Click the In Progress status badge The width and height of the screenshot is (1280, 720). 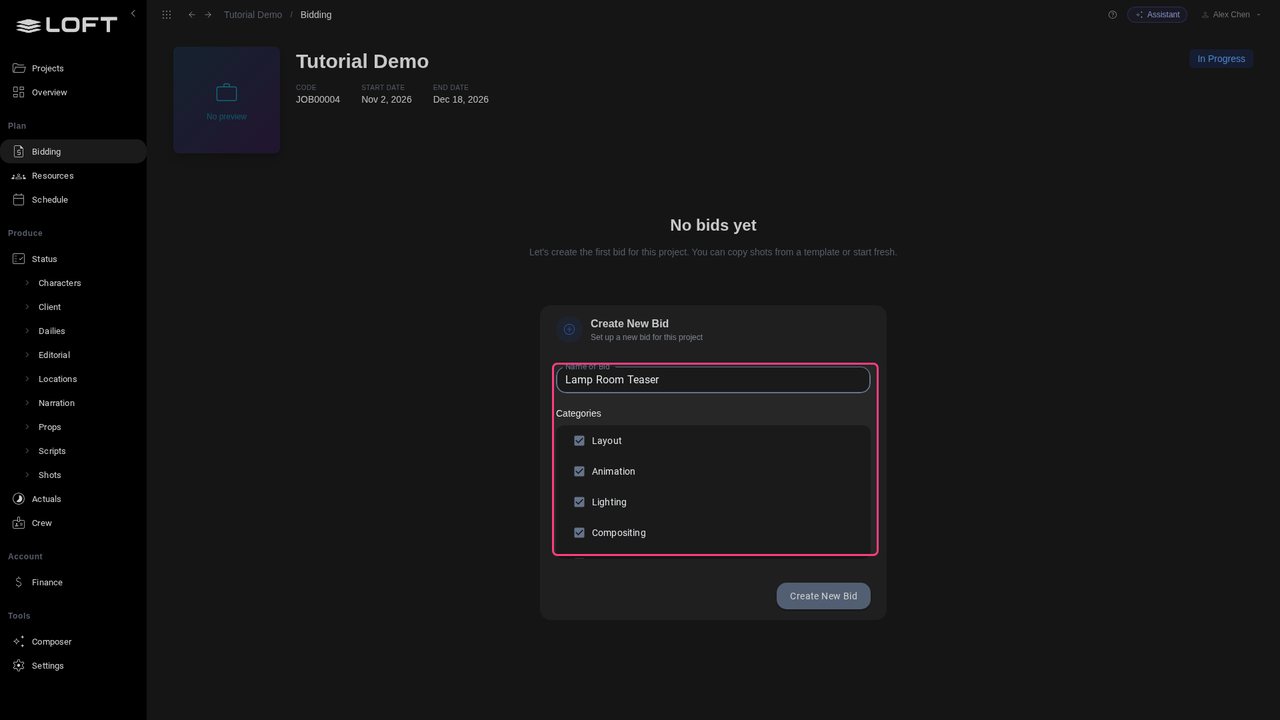coord(1221,59)
